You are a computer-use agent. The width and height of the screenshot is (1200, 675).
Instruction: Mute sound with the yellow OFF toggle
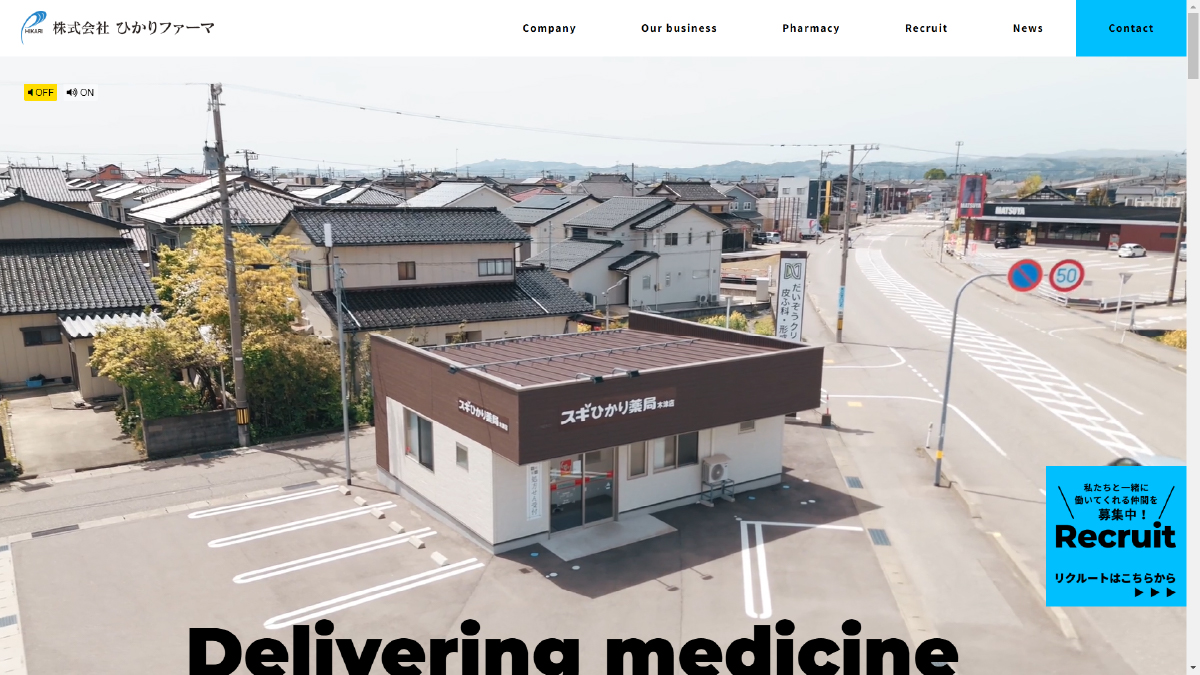pyautogui.click(x=41, y=93)
